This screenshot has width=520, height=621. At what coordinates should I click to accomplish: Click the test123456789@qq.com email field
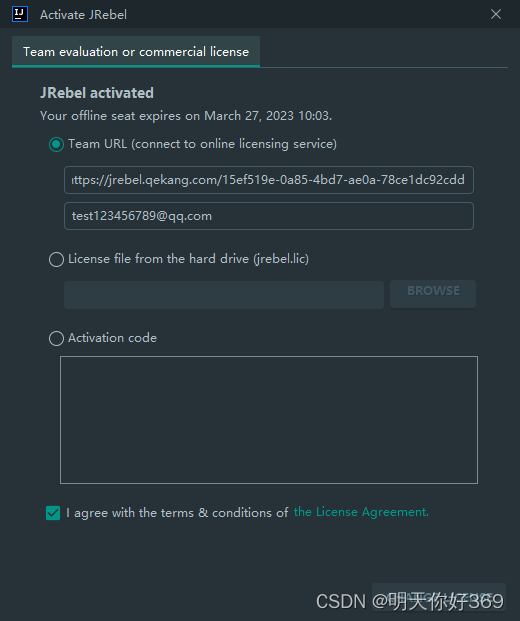[x=269, y=216]
